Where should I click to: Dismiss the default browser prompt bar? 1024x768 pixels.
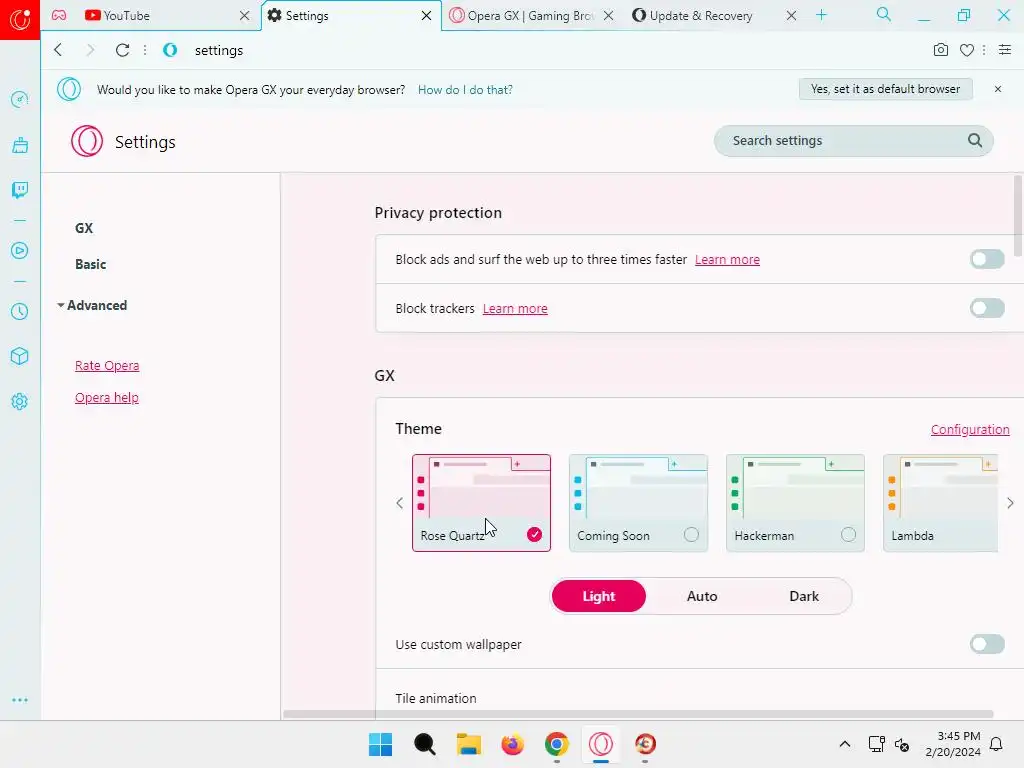[998, 89]
